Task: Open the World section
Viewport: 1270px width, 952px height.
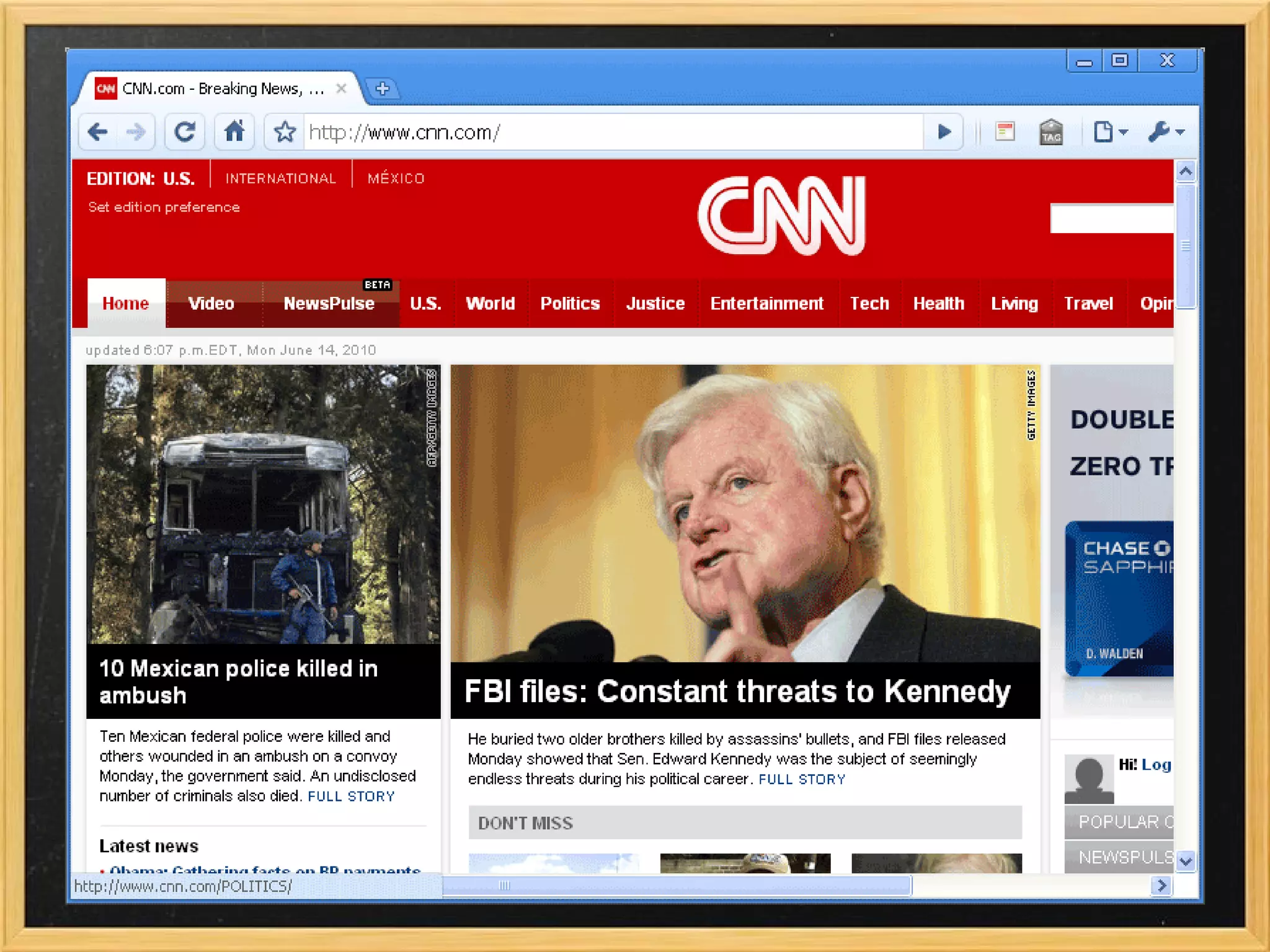Action: tap(491, 303)
